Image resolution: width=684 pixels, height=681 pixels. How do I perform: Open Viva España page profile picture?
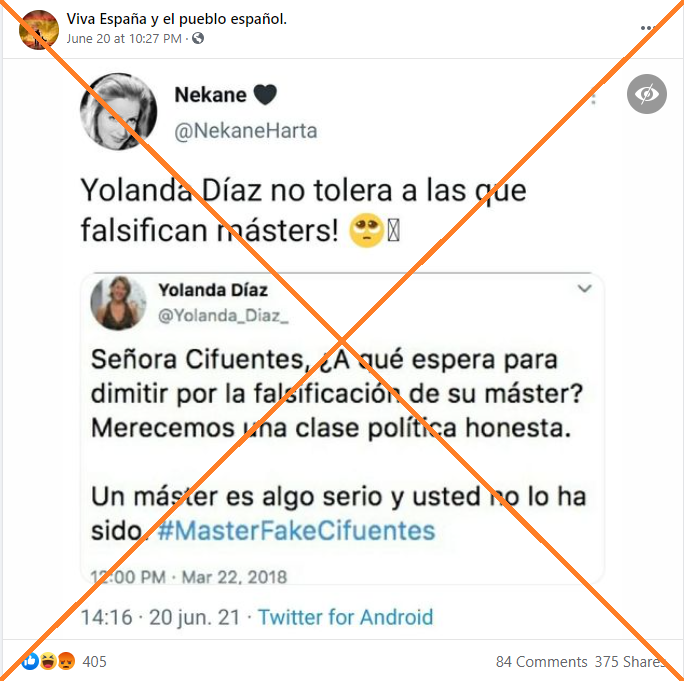pos(39,30)
